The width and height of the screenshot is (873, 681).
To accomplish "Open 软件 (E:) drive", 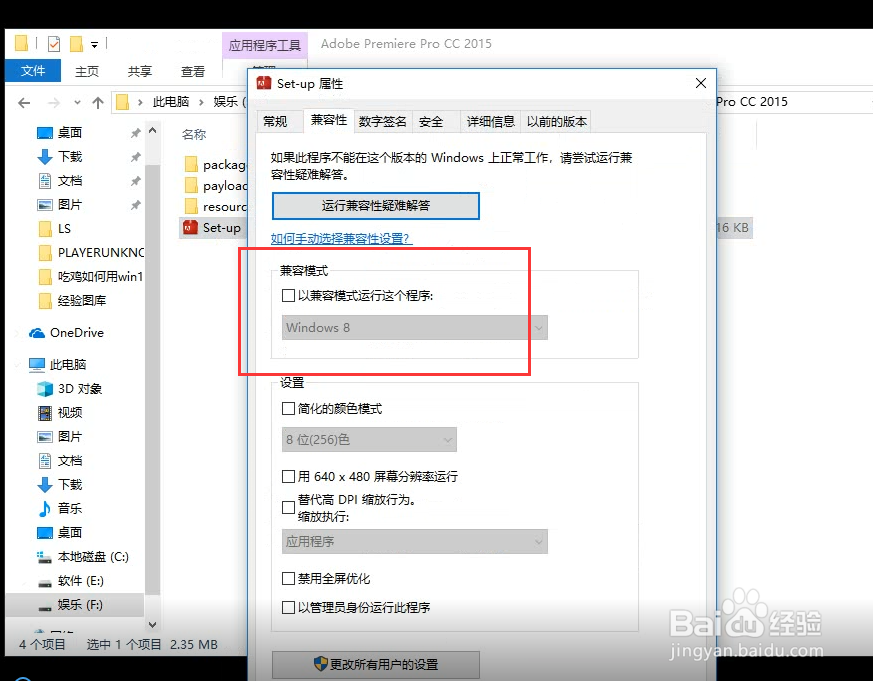I will (70, 581).
